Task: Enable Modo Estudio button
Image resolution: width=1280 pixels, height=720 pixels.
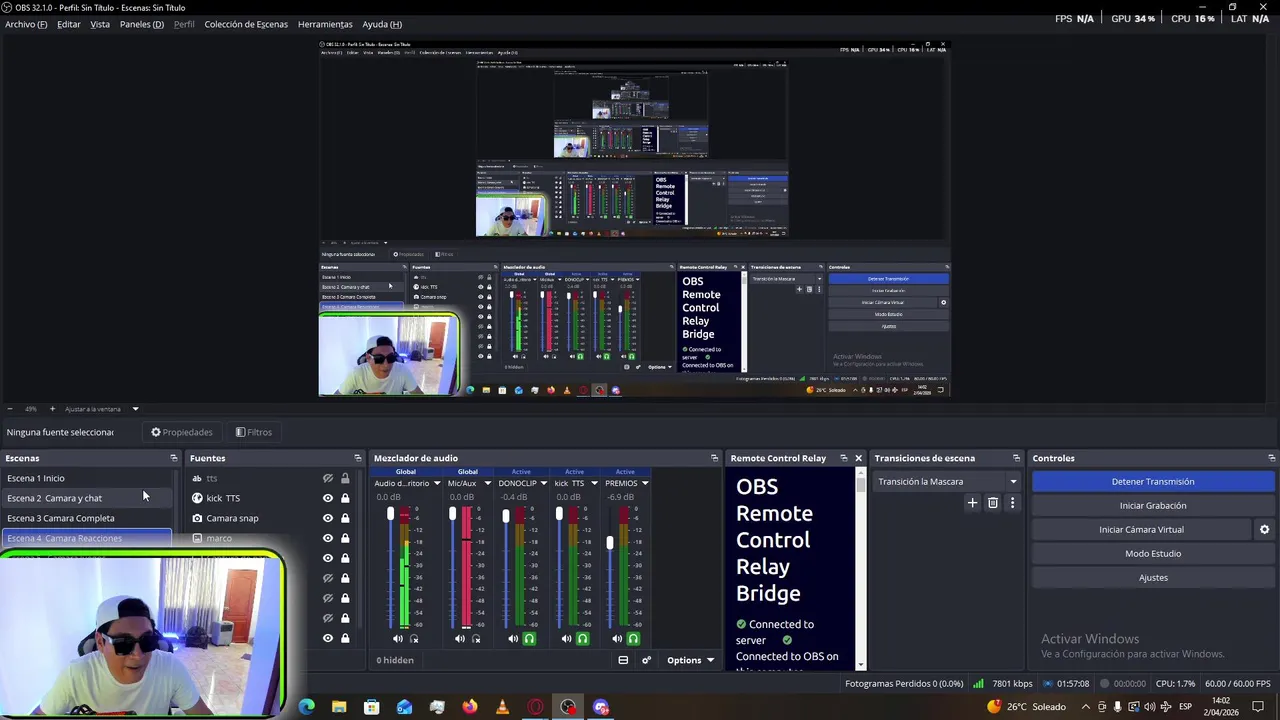Action: click(x=1153, y=554)
